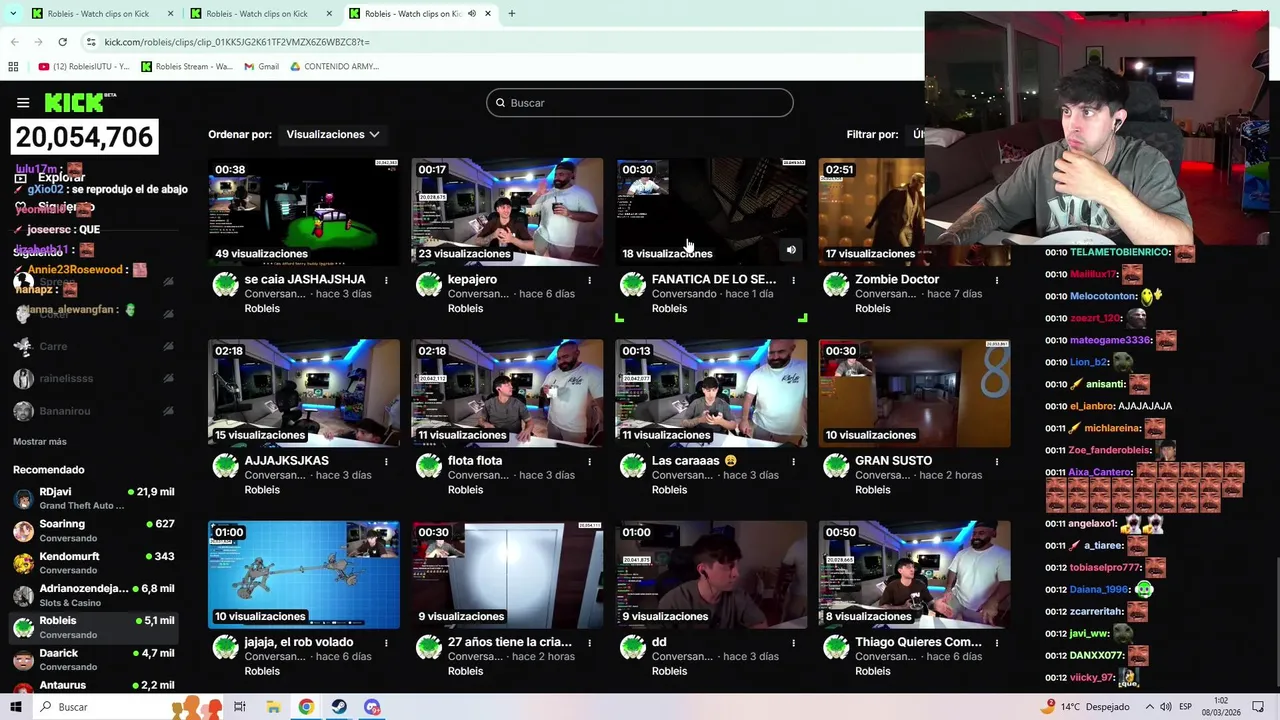The width and height of the screenshot is (1280, 720).
Task: Open options for the 'se caia JASHAJSHJA' clip
Action: click(x=386, y=280)
